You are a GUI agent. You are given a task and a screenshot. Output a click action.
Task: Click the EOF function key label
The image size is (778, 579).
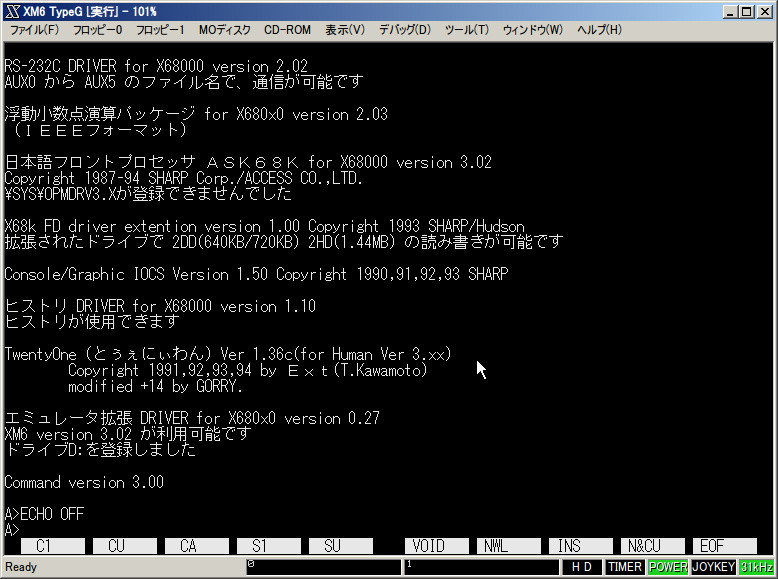(x=724, y=546)
